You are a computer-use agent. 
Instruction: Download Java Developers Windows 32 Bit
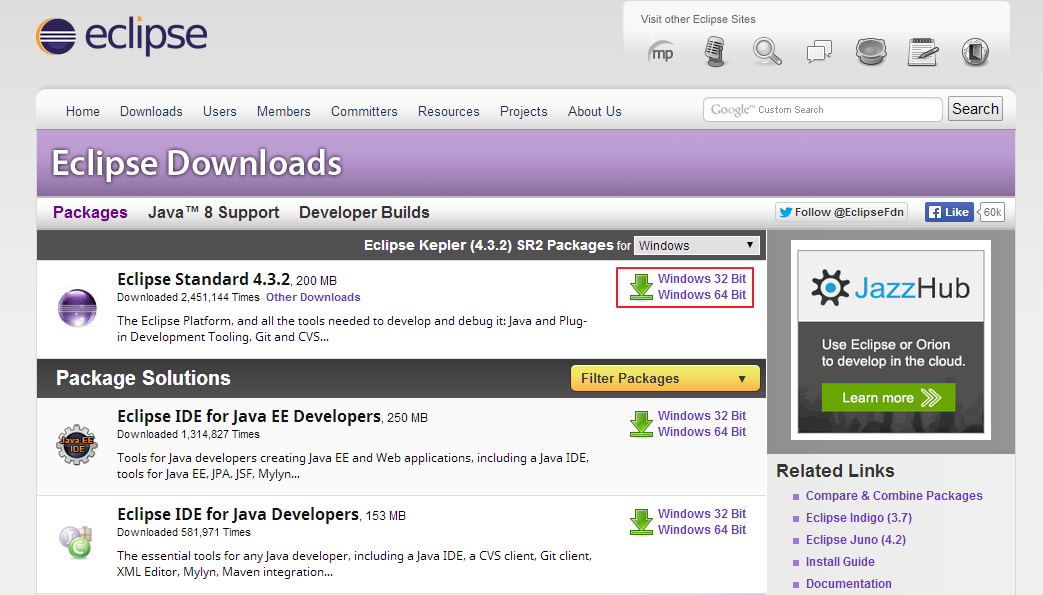coord(702,514)
